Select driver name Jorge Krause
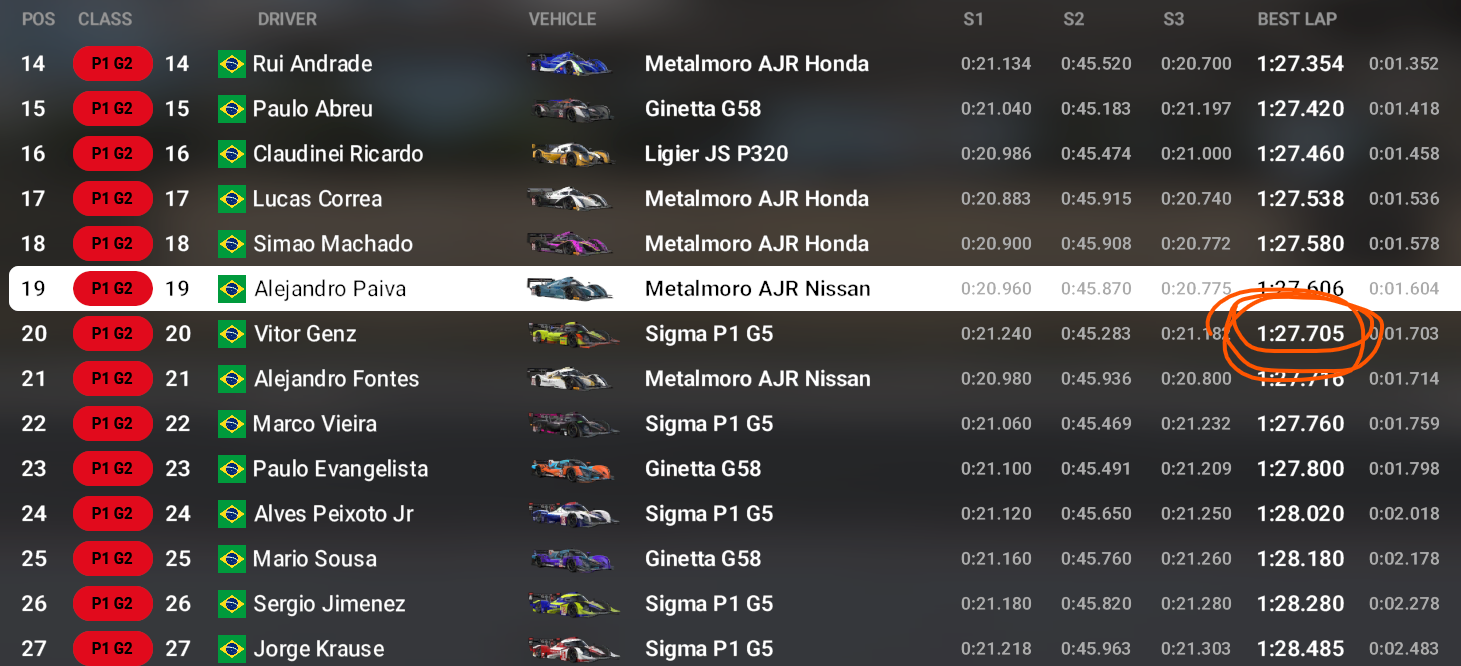1461x666 pixels. click(318, 649)
